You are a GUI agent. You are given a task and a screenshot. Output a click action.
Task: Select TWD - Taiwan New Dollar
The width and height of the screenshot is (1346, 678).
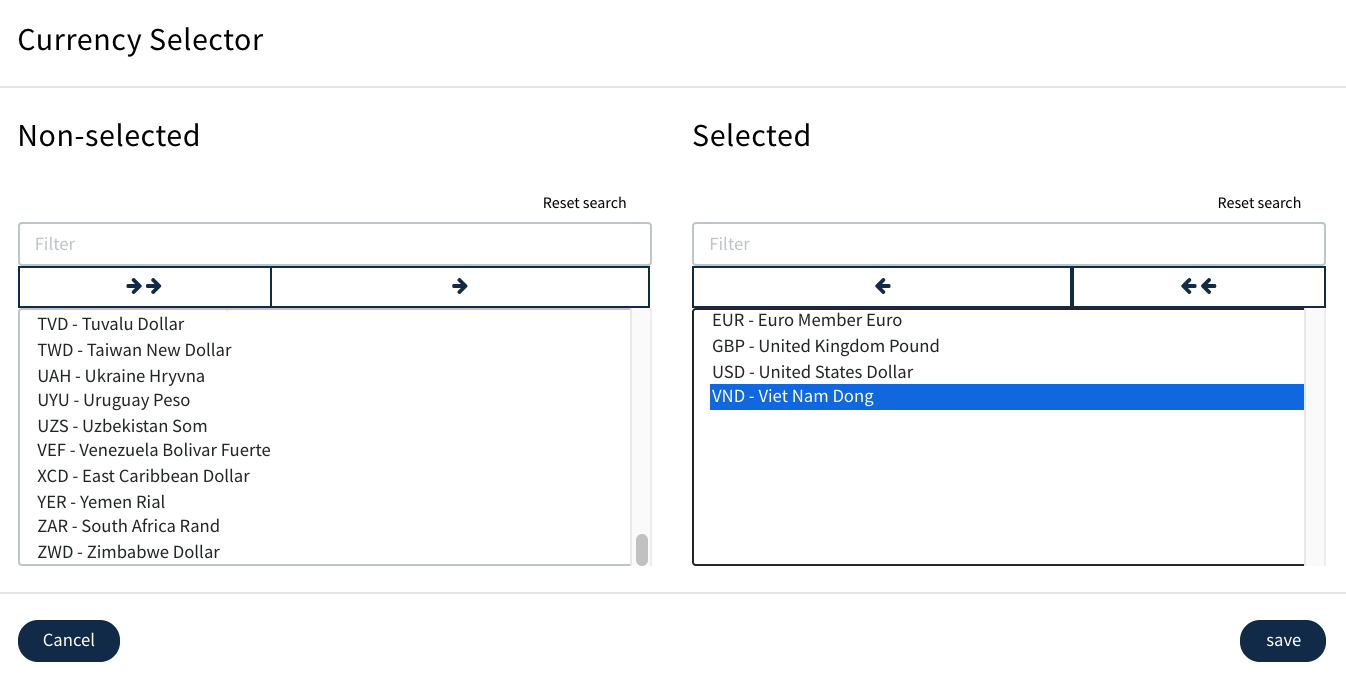point(134,350)
